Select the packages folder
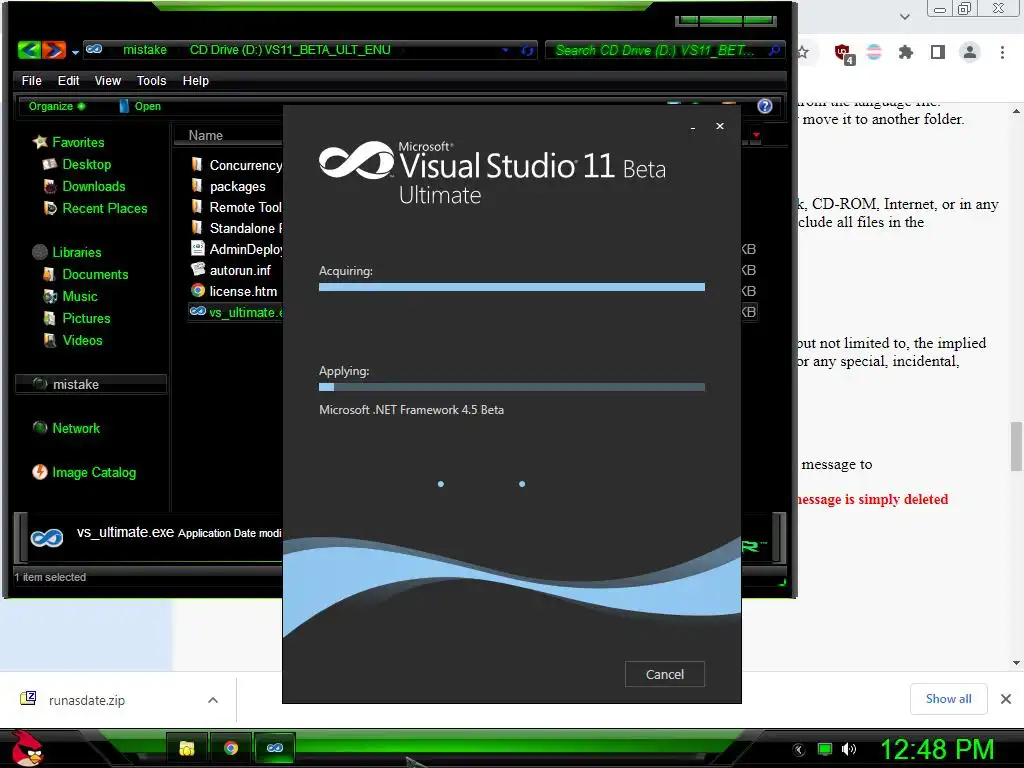The height and width of the screenshot is (768, 1024). pos(229,186)
